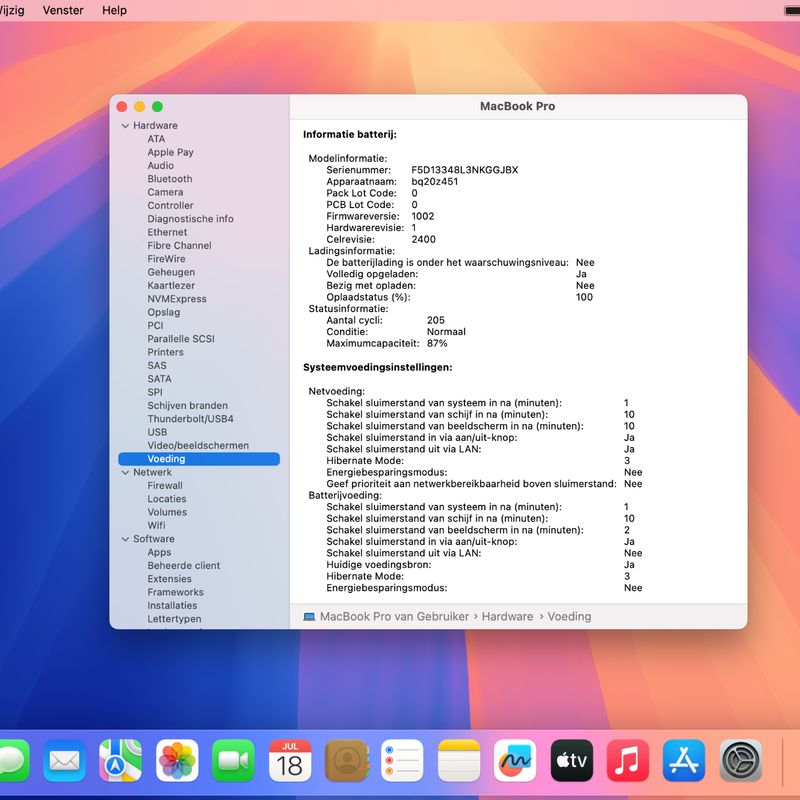Select ATA in the sidebar
This screenshot has height=800, width=800.
(x=156, y=139)
